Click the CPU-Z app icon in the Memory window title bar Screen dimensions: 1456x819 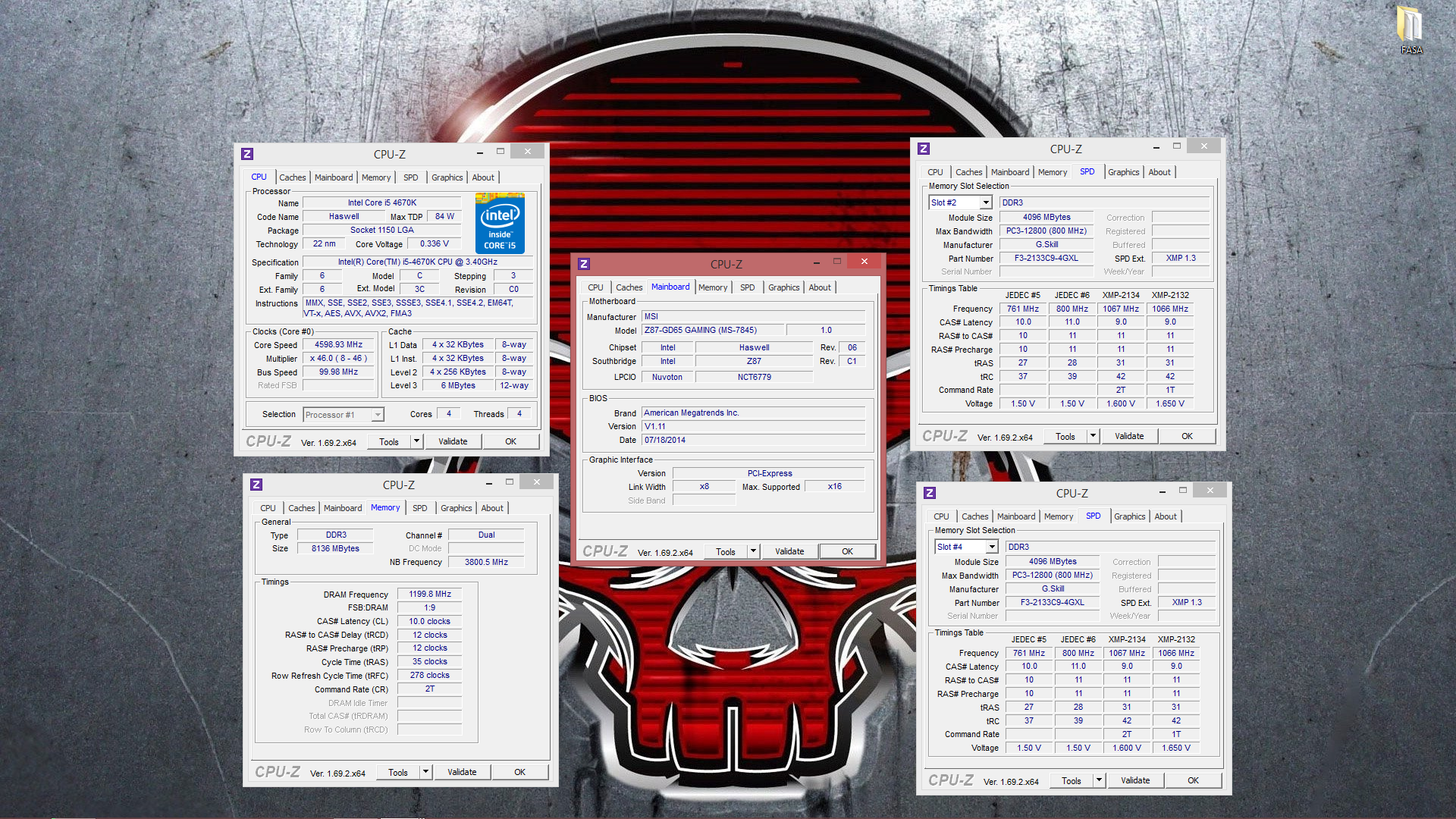(x=256, y=485)
